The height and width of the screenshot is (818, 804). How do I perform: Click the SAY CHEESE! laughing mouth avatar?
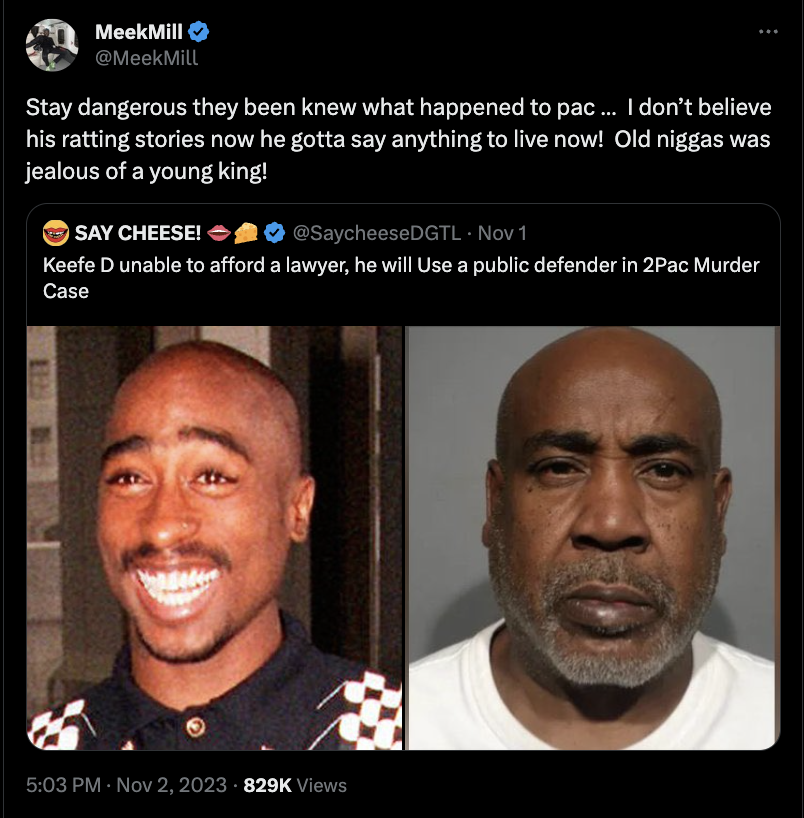pyautogui.click(x=56, y=233)
